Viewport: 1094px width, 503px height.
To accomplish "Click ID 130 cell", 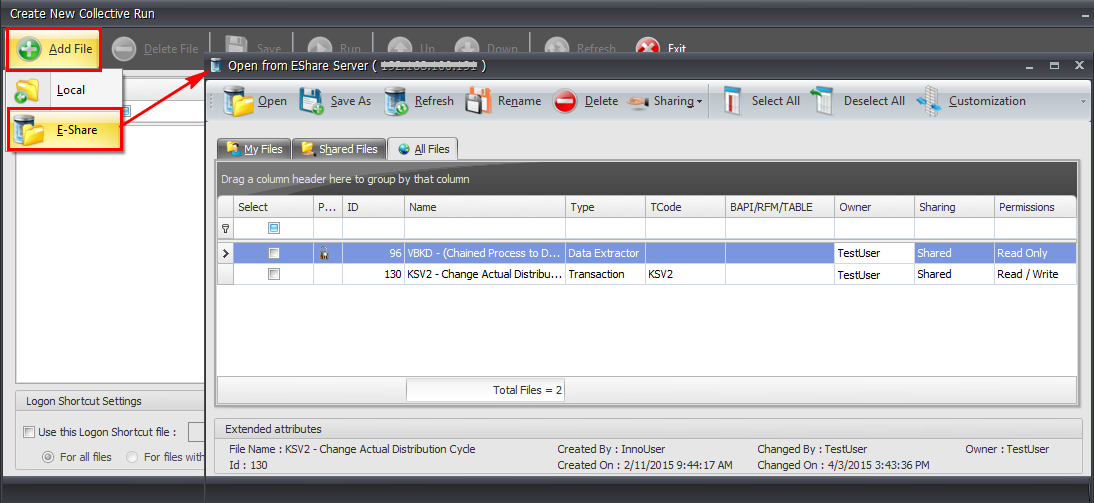I will [373, 274].
